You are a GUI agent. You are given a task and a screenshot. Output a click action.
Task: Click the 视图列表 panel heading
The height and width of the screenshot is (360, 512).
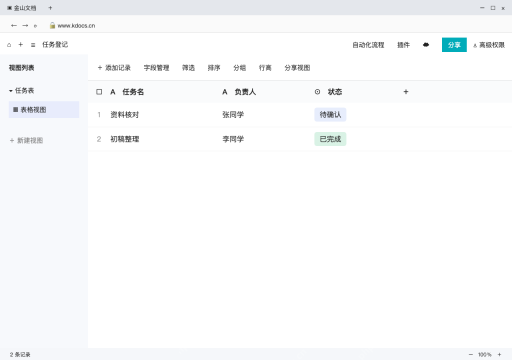point(21,68)
